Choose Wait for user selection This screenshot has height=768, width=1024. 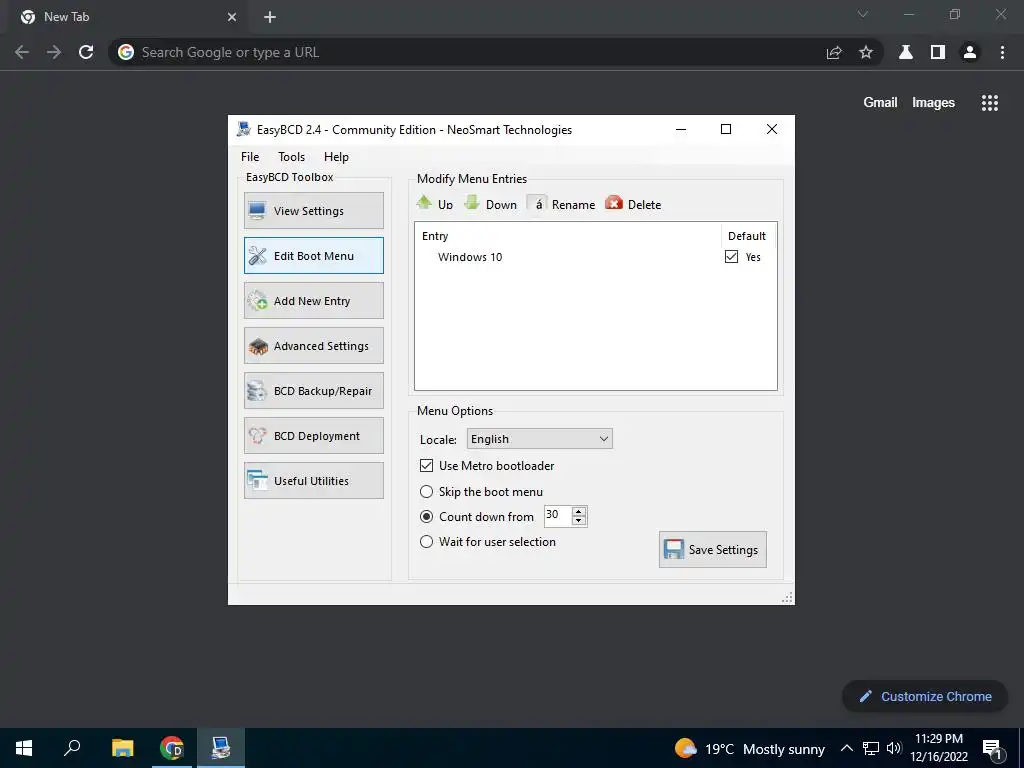426,541
